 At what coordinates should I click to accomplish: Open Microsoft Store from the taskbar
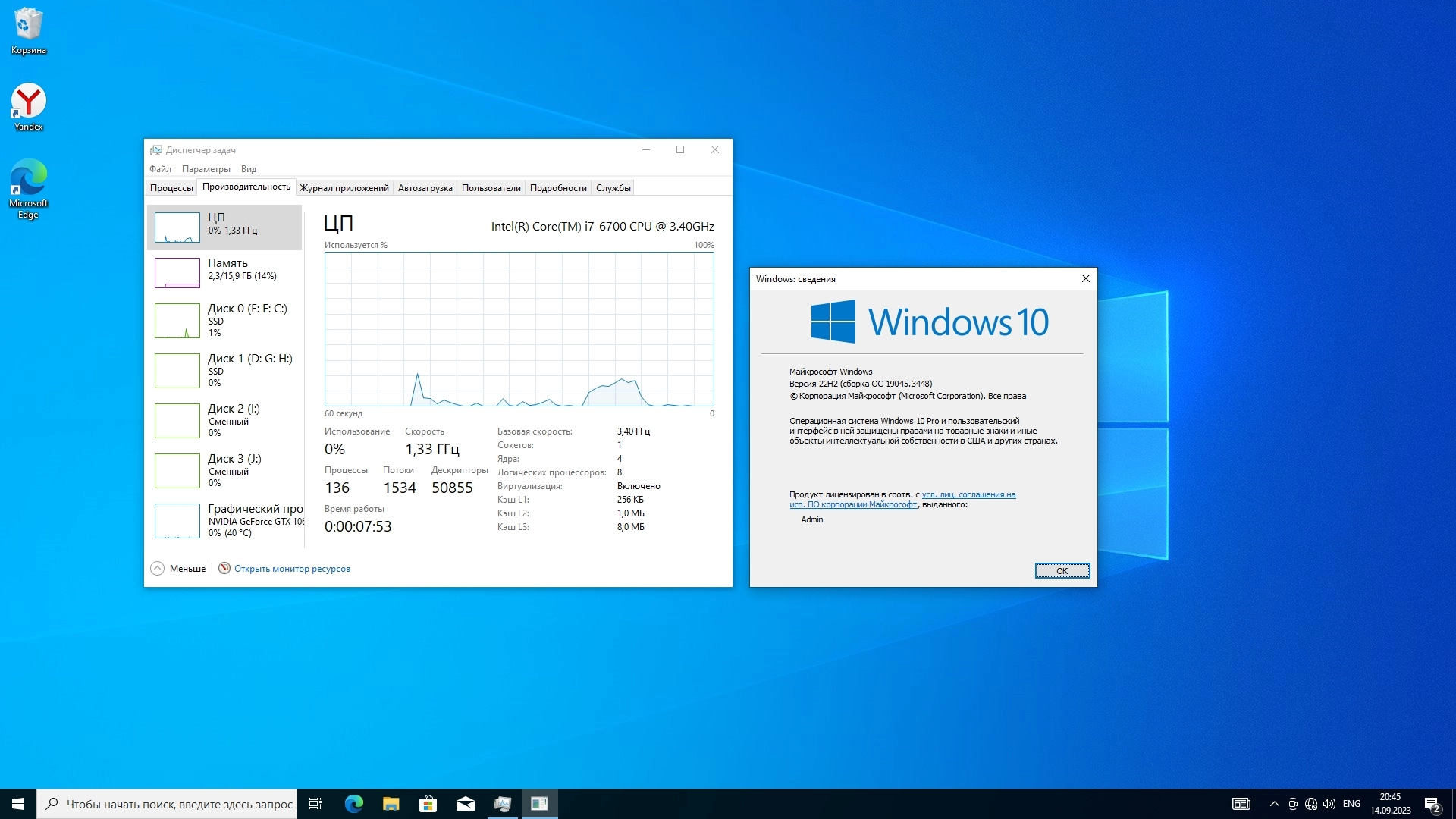click(x=428, y=804)
